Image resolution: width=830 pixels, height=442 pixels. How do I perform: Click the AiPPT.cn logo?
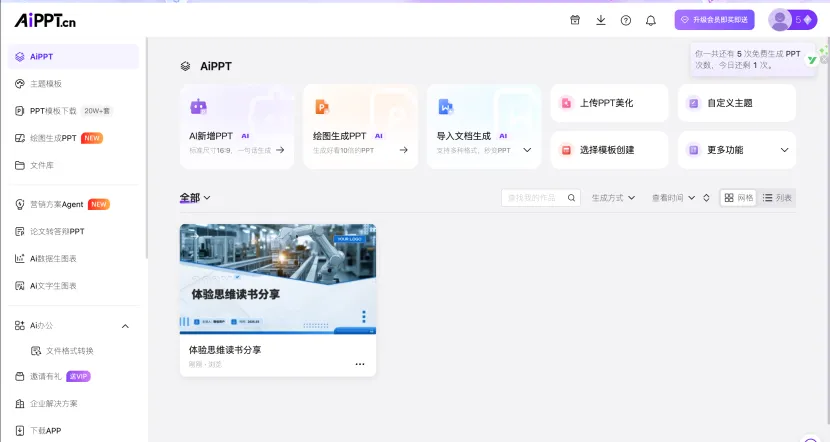point(45,21)
